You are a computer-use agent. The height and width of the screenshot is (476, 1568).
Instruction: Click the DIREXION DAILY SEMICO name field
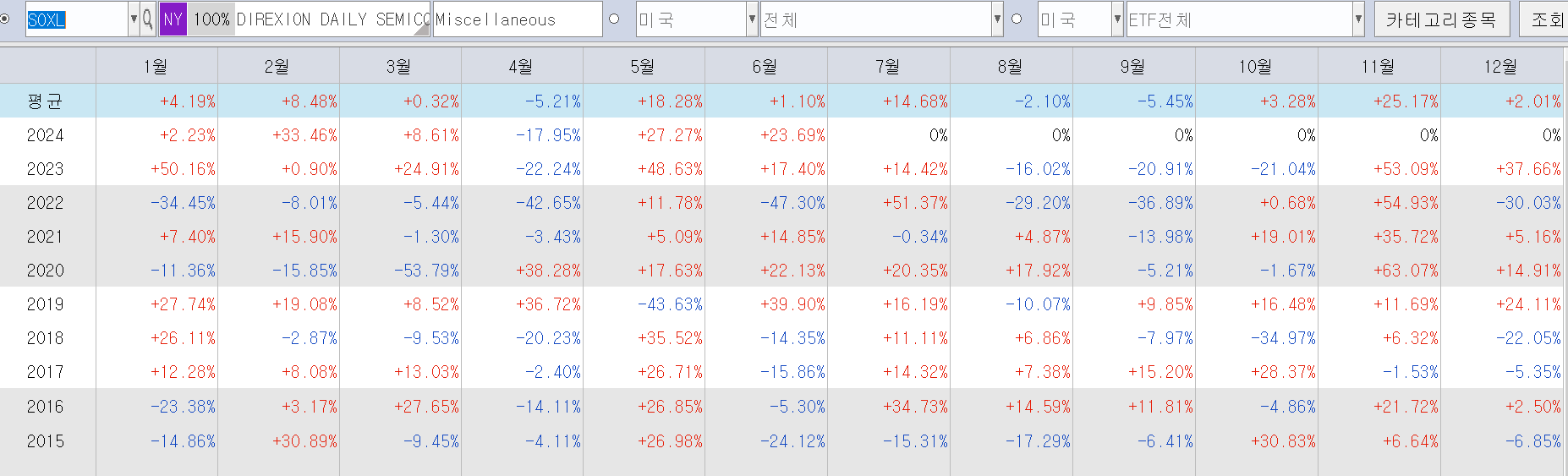coord(332,19)
